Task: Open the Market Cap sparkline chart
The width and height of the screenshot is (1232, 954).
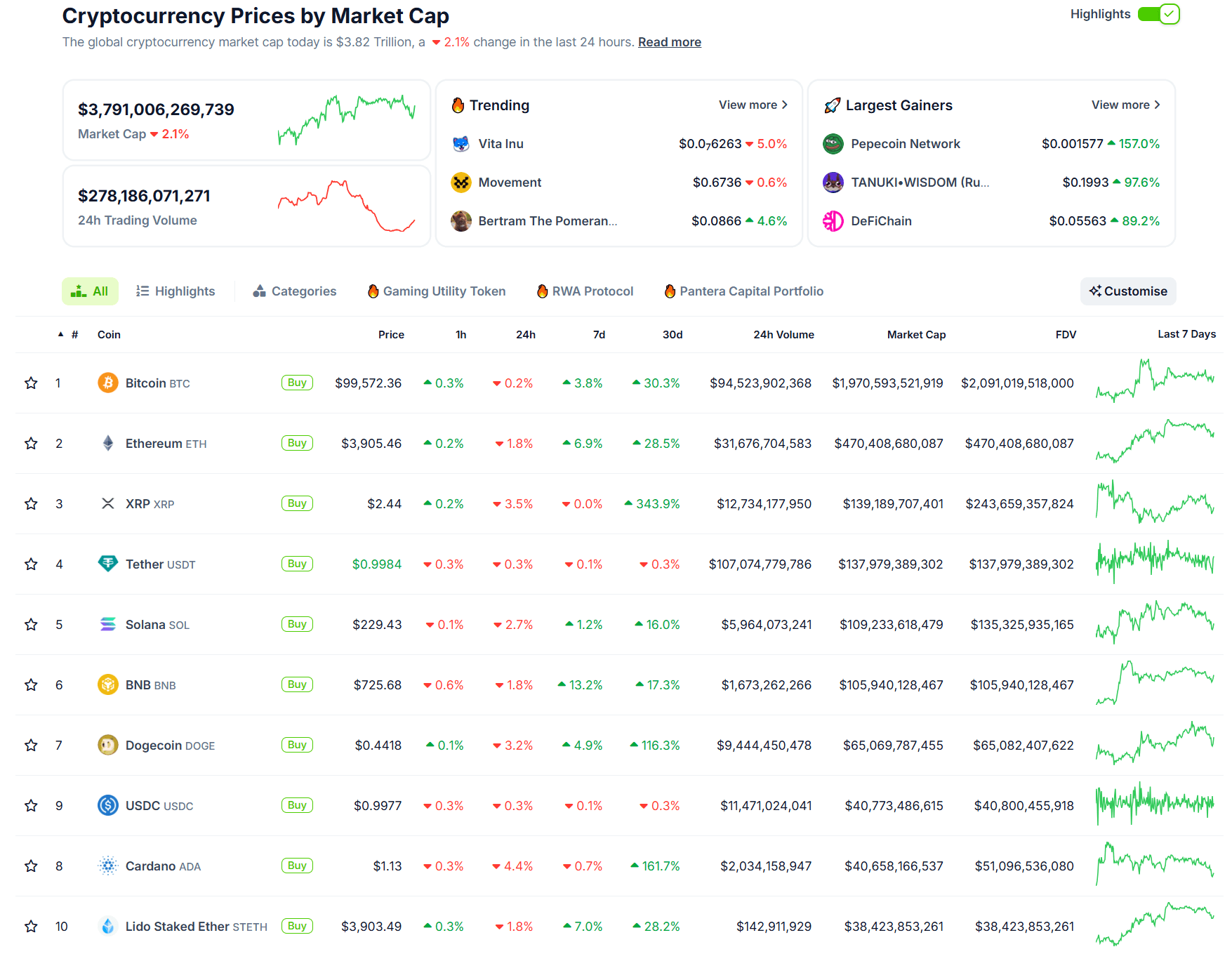Action: [347, 120]
